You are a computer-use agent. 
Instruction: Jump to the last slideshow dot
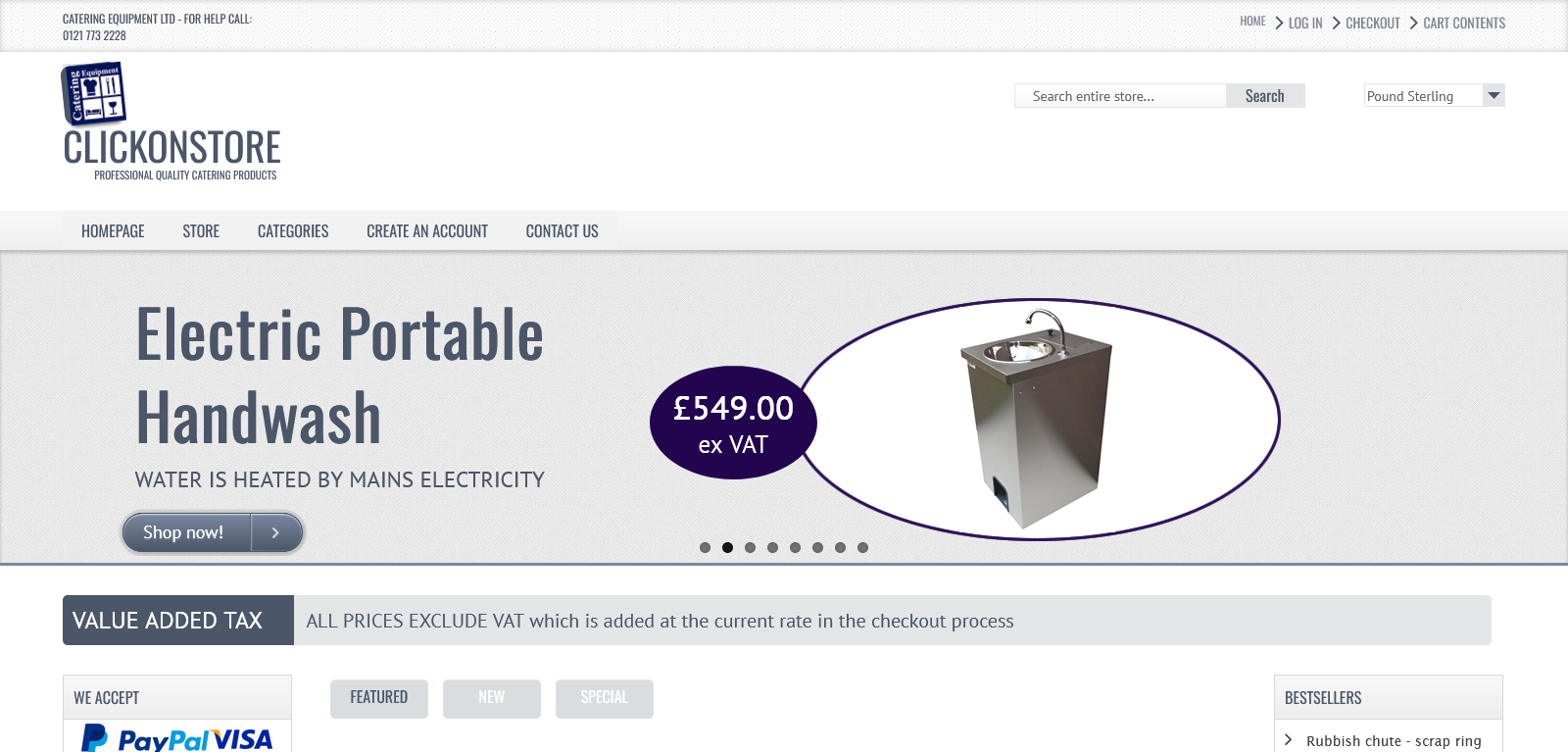pos(862,548)
